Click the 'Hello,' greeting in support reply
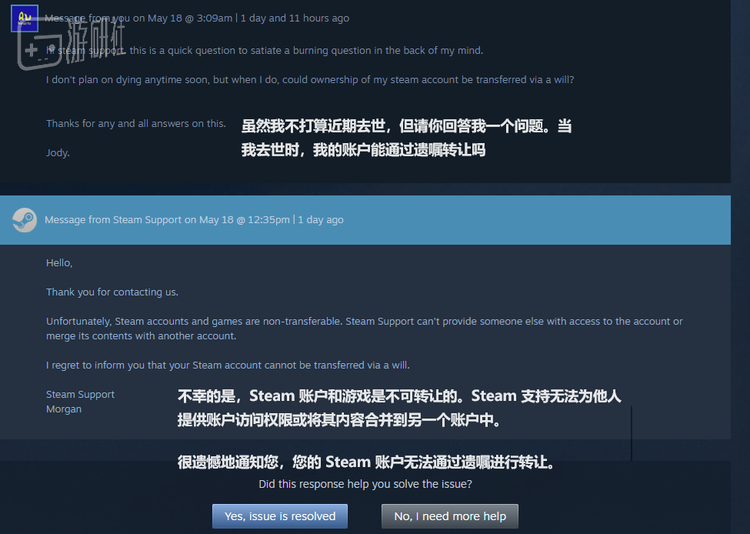The width and height of the screenshot is (750, 534). pyautogui.click(x=59, y=263)
